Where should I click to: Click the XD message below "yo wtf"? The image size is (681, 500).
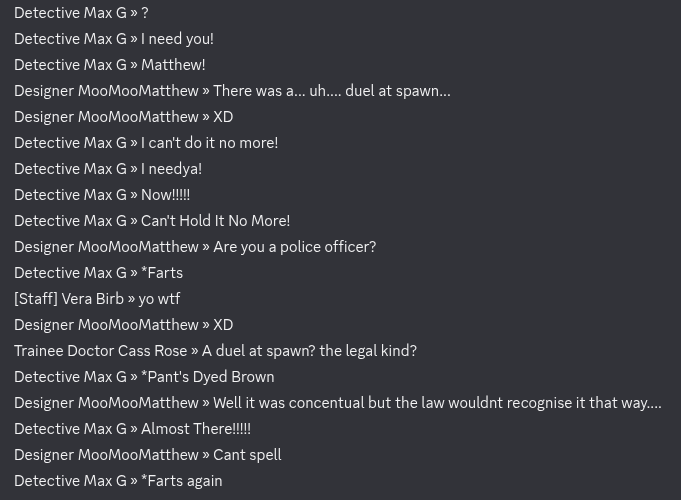pyautogui.click(x=223, y=325)
